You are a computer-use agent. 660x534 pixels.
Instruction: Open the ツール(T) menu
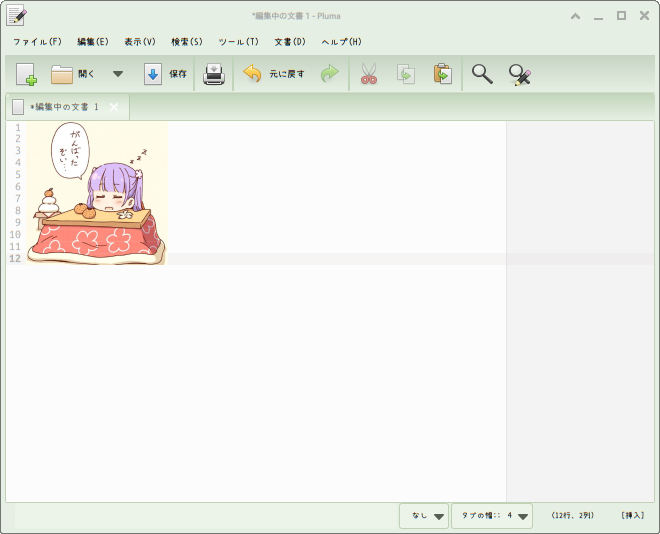(239, 42)
